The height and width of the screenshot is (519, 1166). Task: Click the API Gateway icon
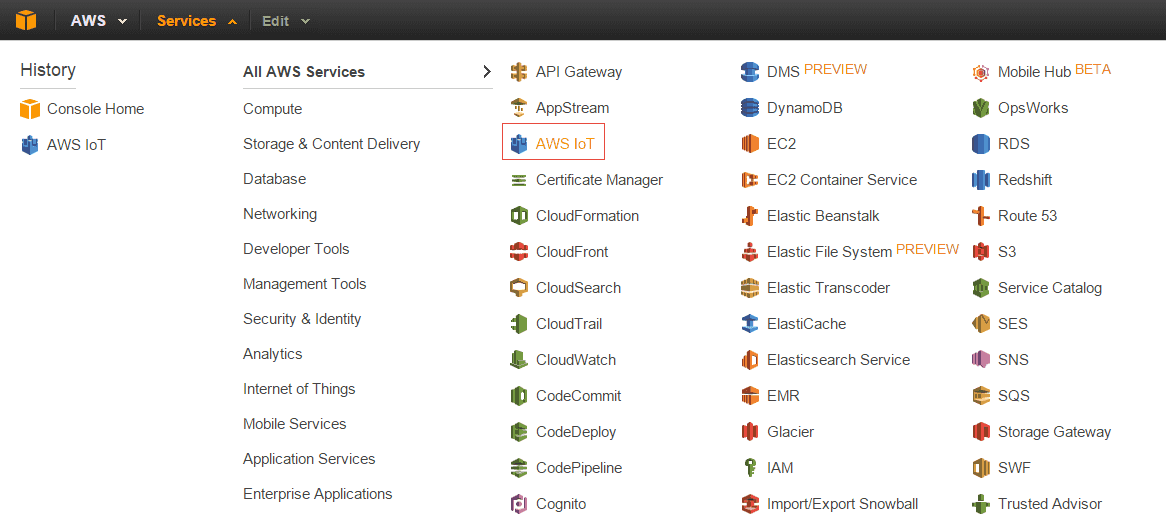click(519, 72)
